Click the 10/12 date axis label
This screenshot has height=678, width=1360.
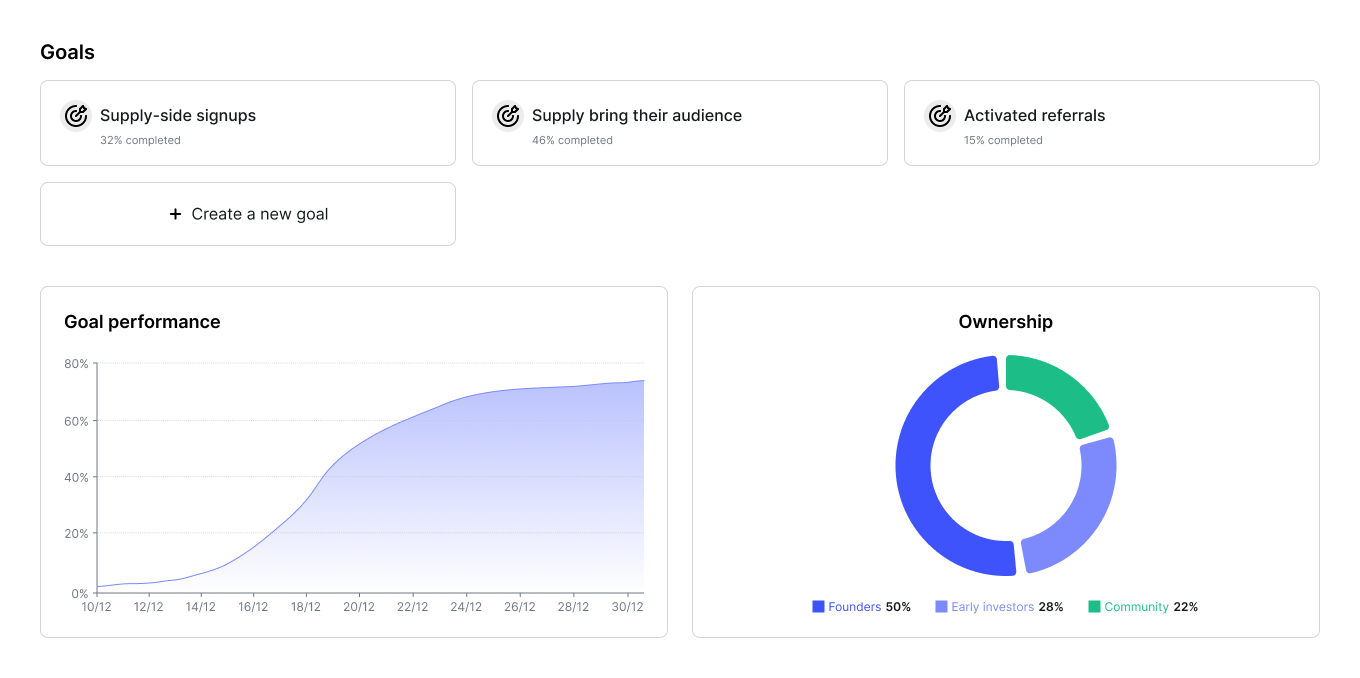[x=96, y=607]
